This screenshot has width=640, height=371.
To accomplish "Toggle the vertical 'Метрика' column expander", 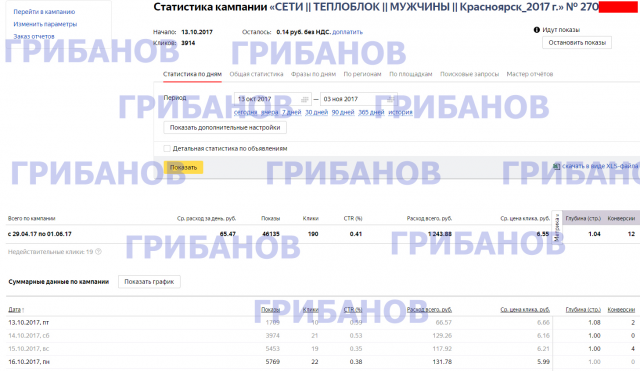I will [557, 227].
